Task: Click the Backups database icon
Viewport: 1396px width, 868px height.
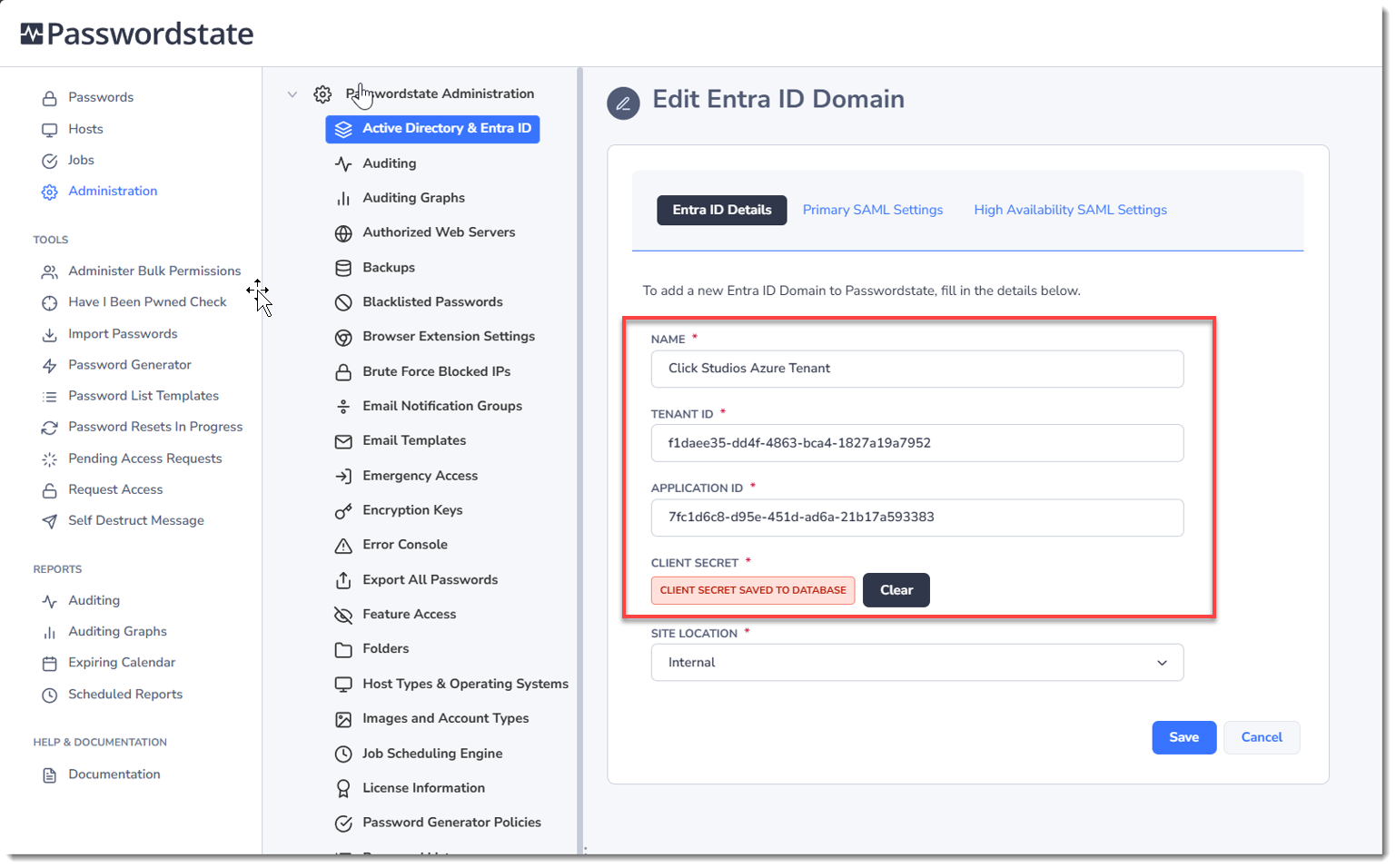Action: pyautogui.click(x=343, y=268)
